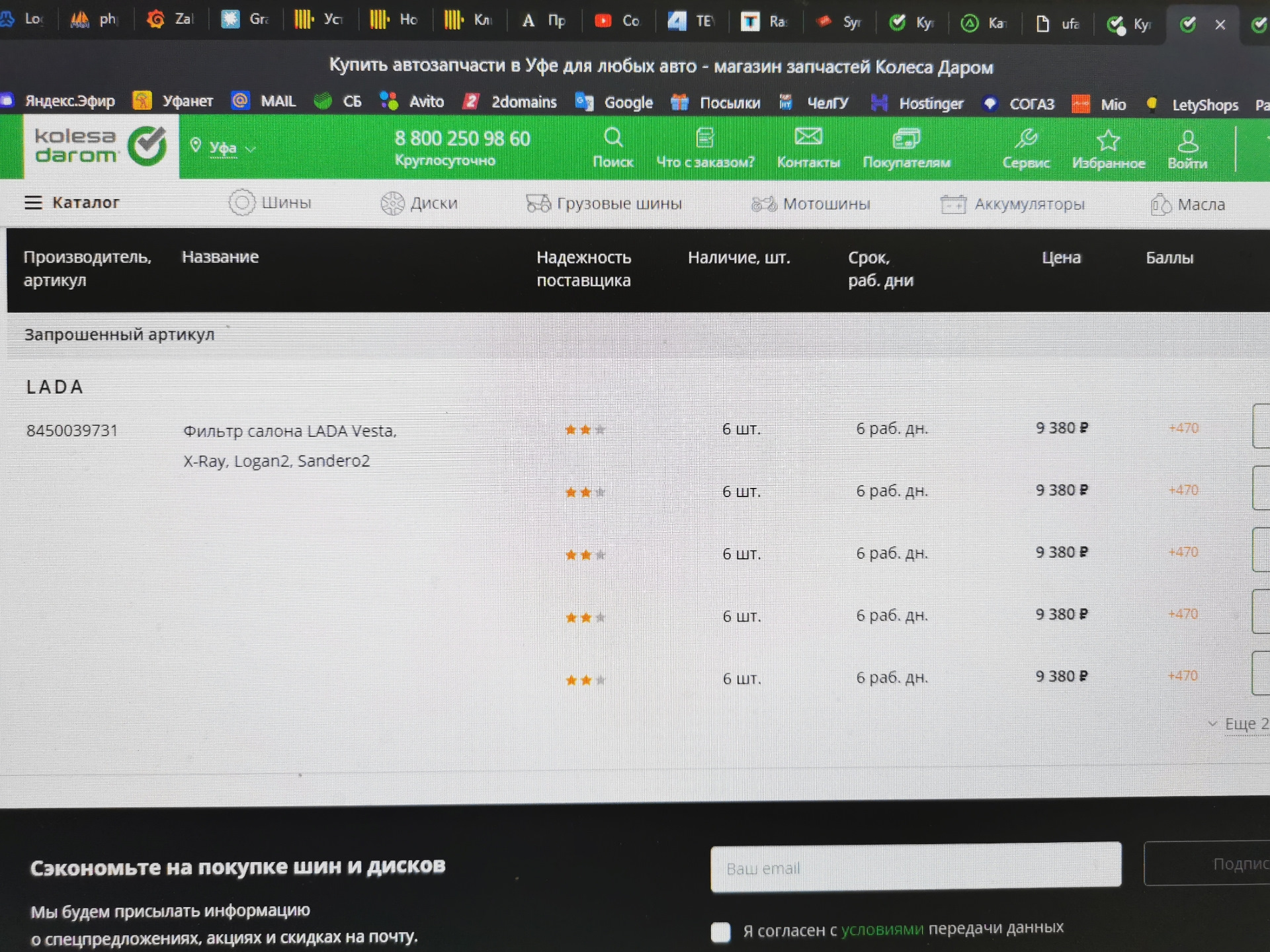The image size is (1270, 952).
Task: Switch to the 'TE' browser tab
Action: click(x=691, y=22)
